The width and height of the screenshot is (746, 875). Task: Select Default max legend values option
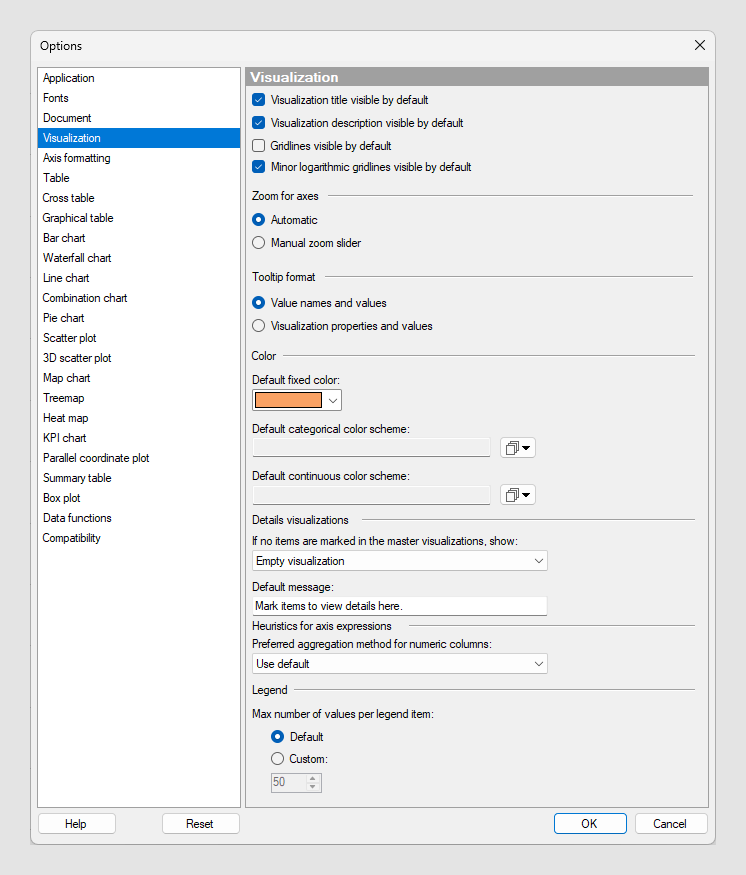click(x=277, y=737)
